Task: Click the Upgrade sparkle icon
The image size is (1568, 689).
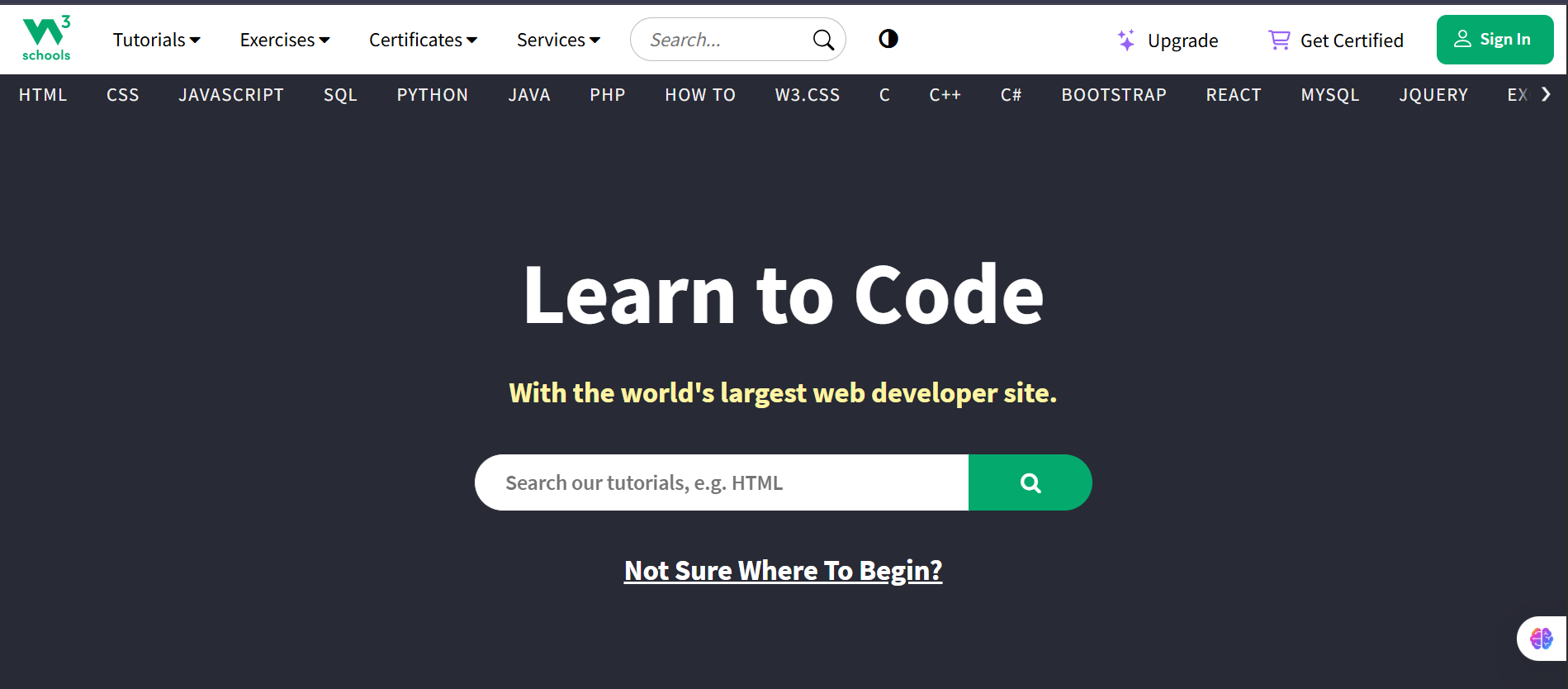Action: tap(1125, 40)
